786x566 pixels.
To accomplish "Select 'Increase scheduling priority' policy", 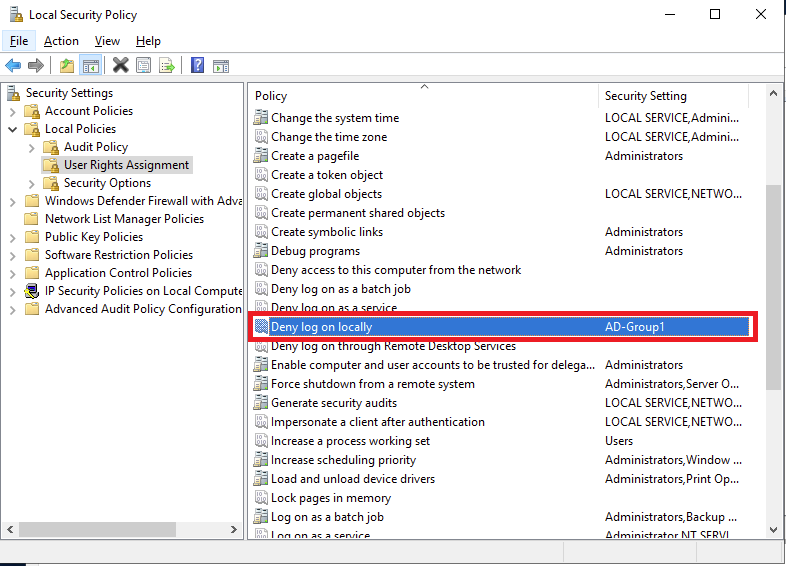I will coord(343,460).
